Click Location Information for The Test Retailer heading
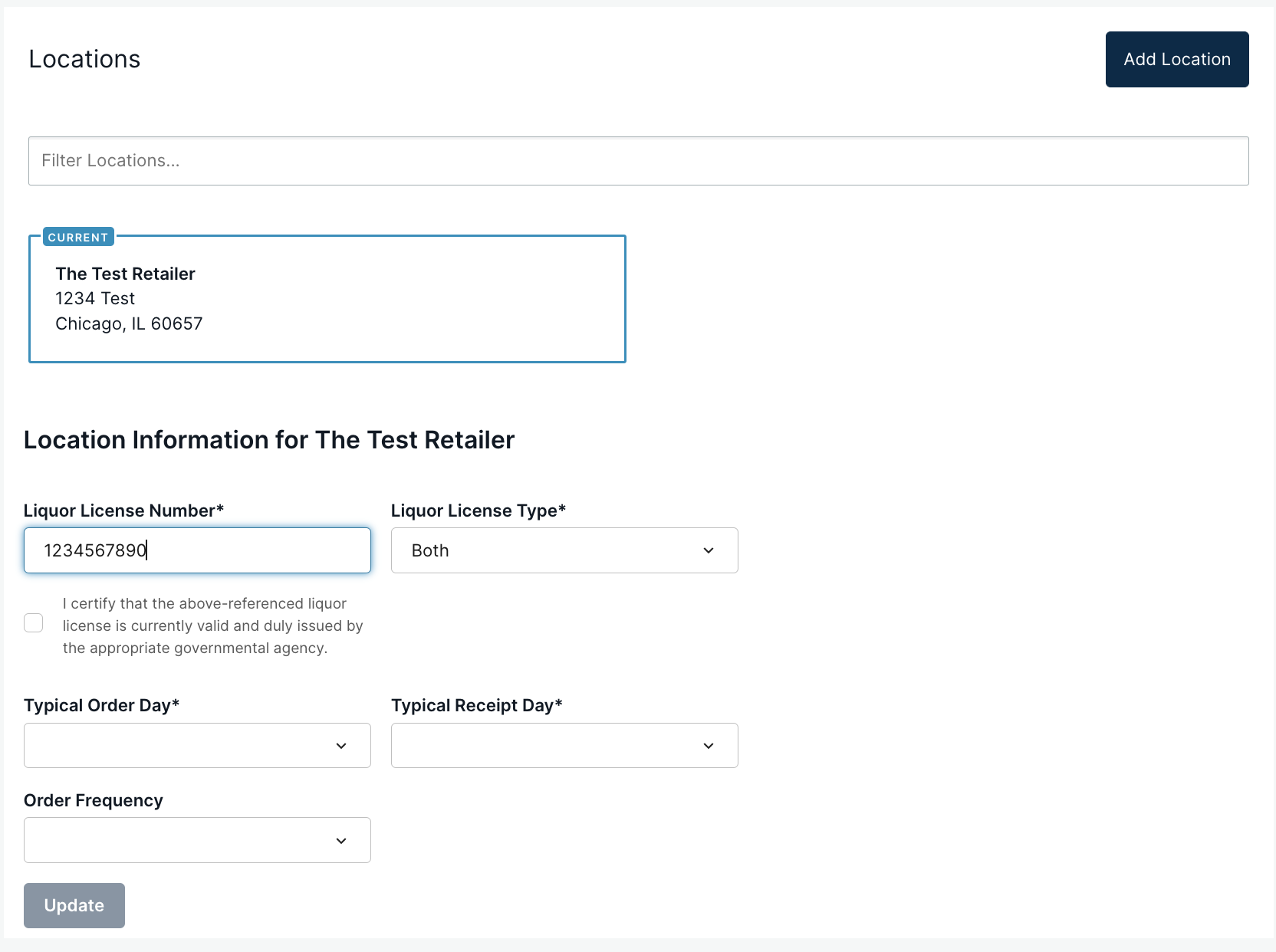 coord(269,440)
